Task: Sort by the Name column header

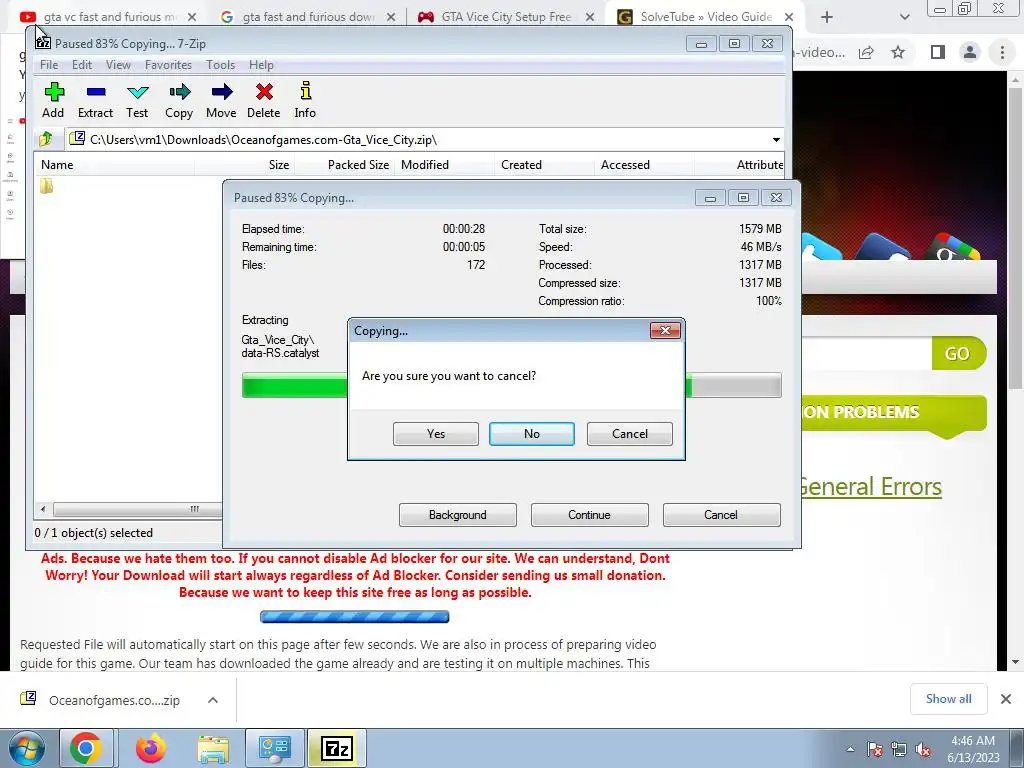Action: (114, 165)
